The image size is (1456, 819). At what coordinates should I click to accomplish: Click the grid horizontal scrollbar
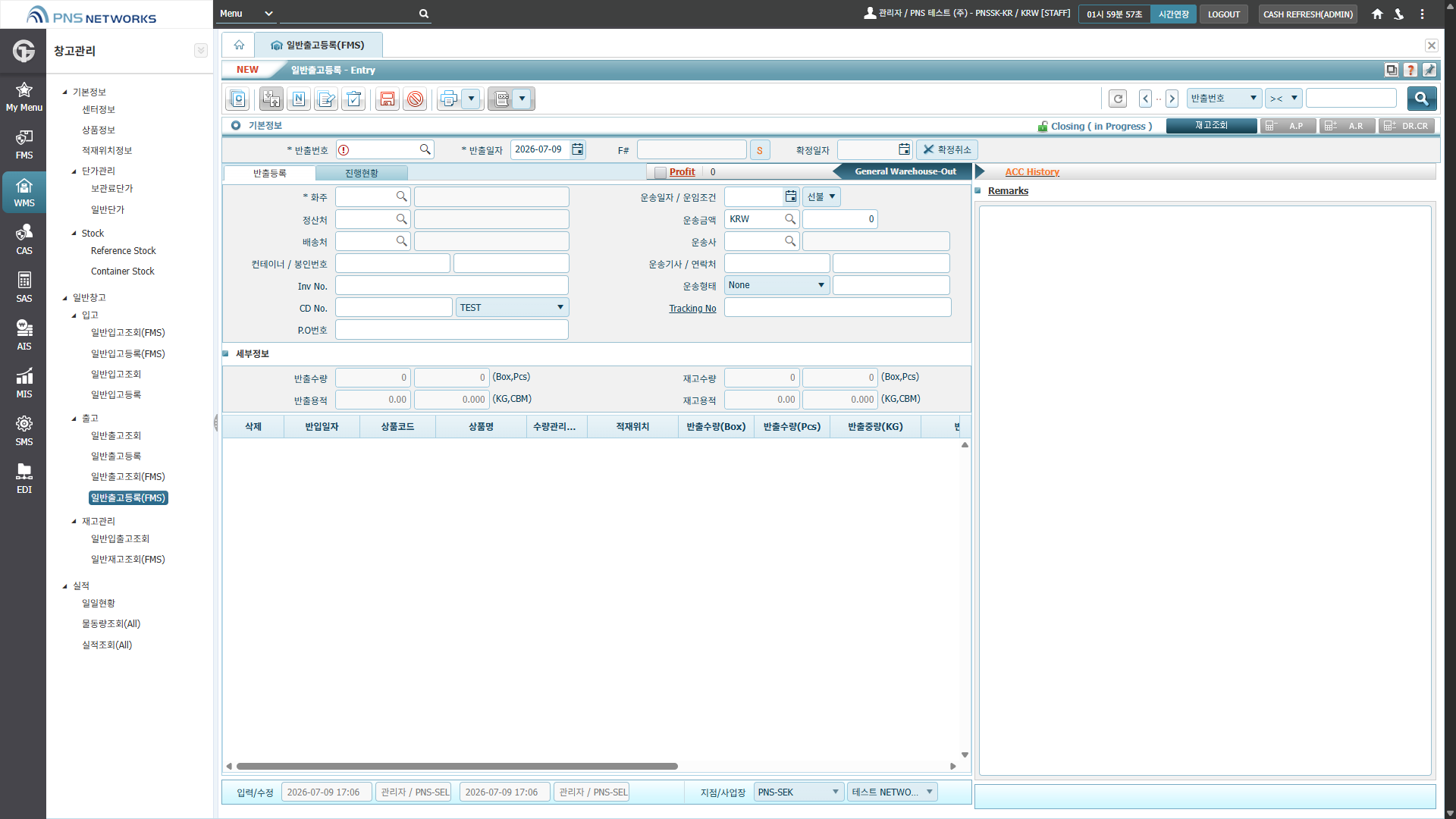coord(457,767)
